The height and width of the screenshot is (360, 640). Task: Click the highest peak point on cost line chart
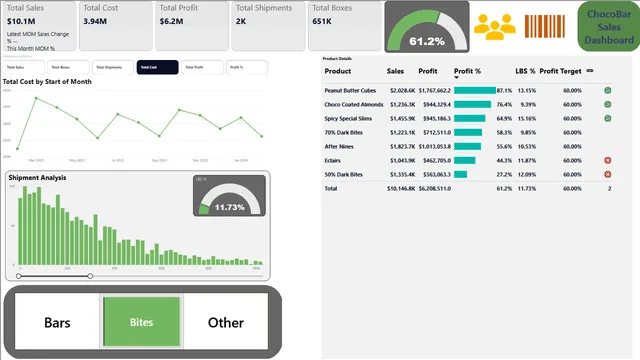tap(36, 98)
